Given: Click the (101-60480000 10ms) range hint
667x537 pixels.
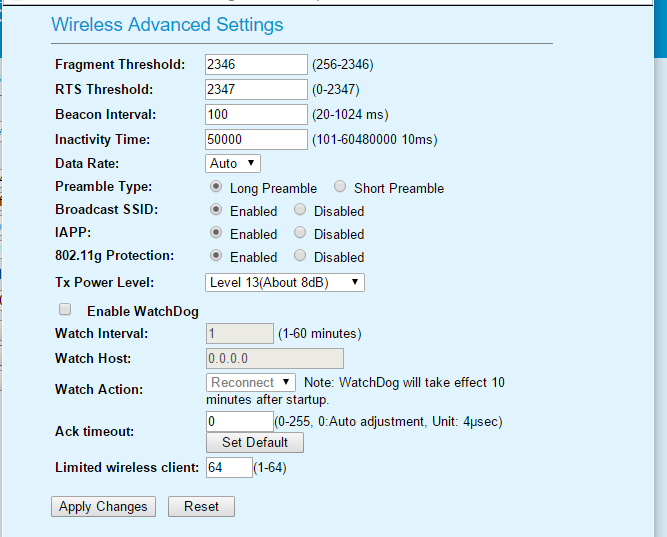Looking at the screenshot, I should click(x=375, y=140).
